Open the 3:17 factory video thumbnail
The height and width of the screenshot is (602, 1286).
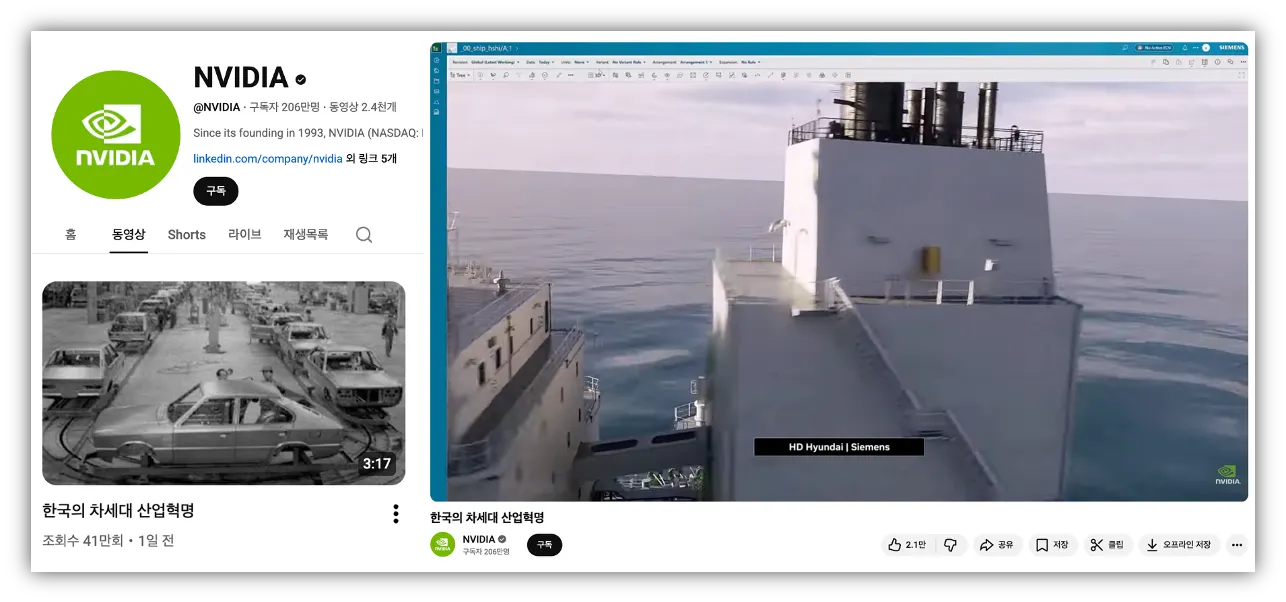[x=224, y=383]
